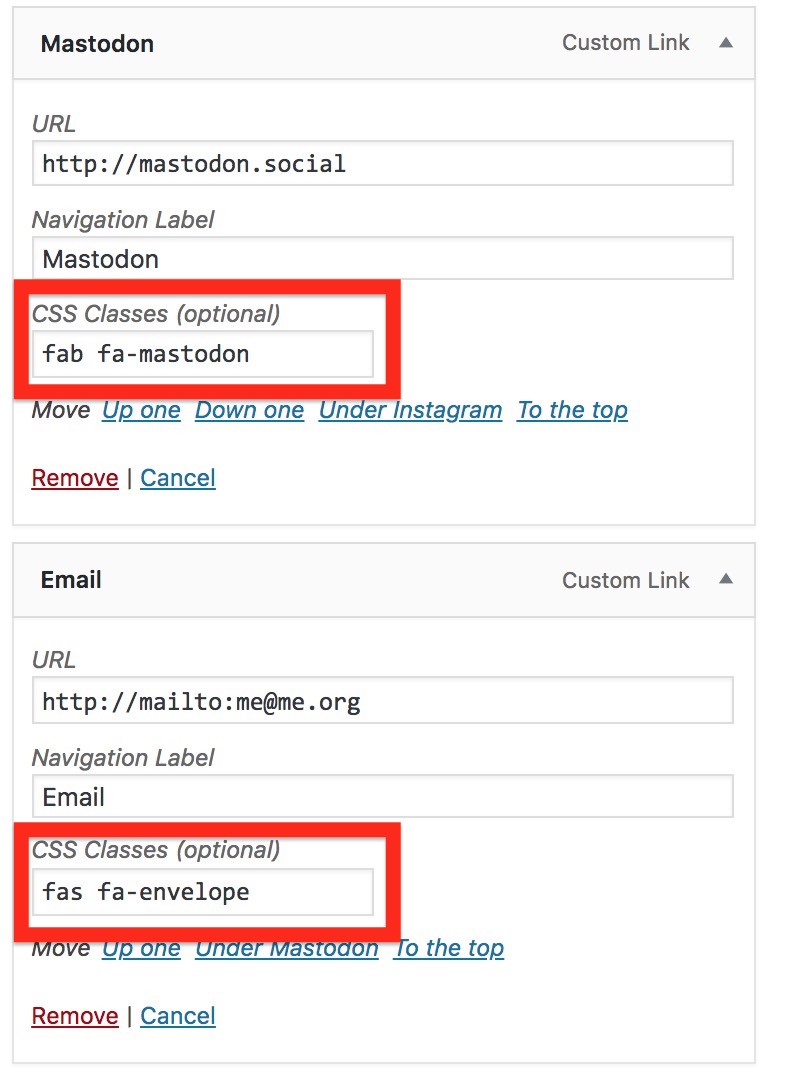Click the Email URL input field
This screenshot has height=1084, width=804.
click(x=382, y=701)
